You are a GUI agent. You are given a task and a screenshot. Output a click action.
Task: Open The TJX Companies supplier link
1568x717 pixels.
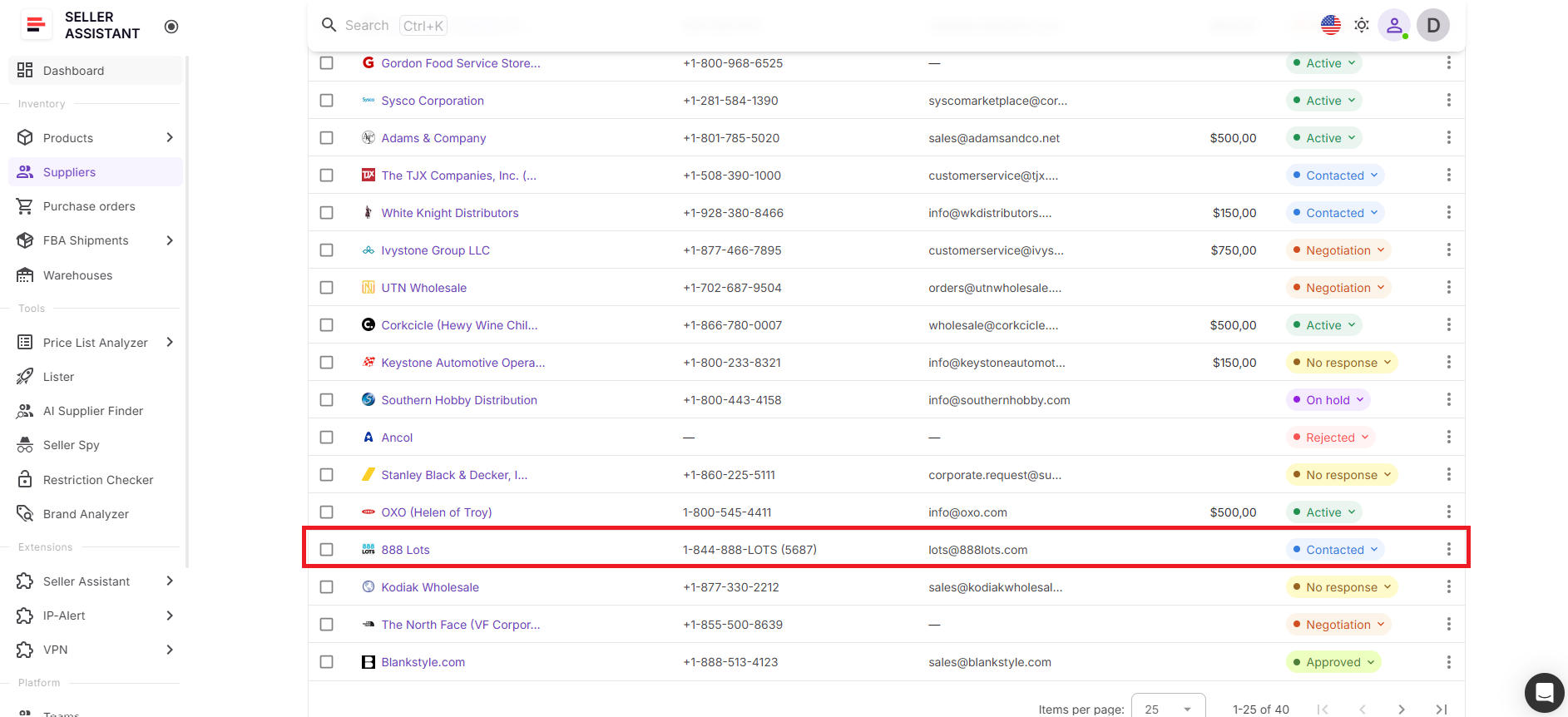[459, 176]
